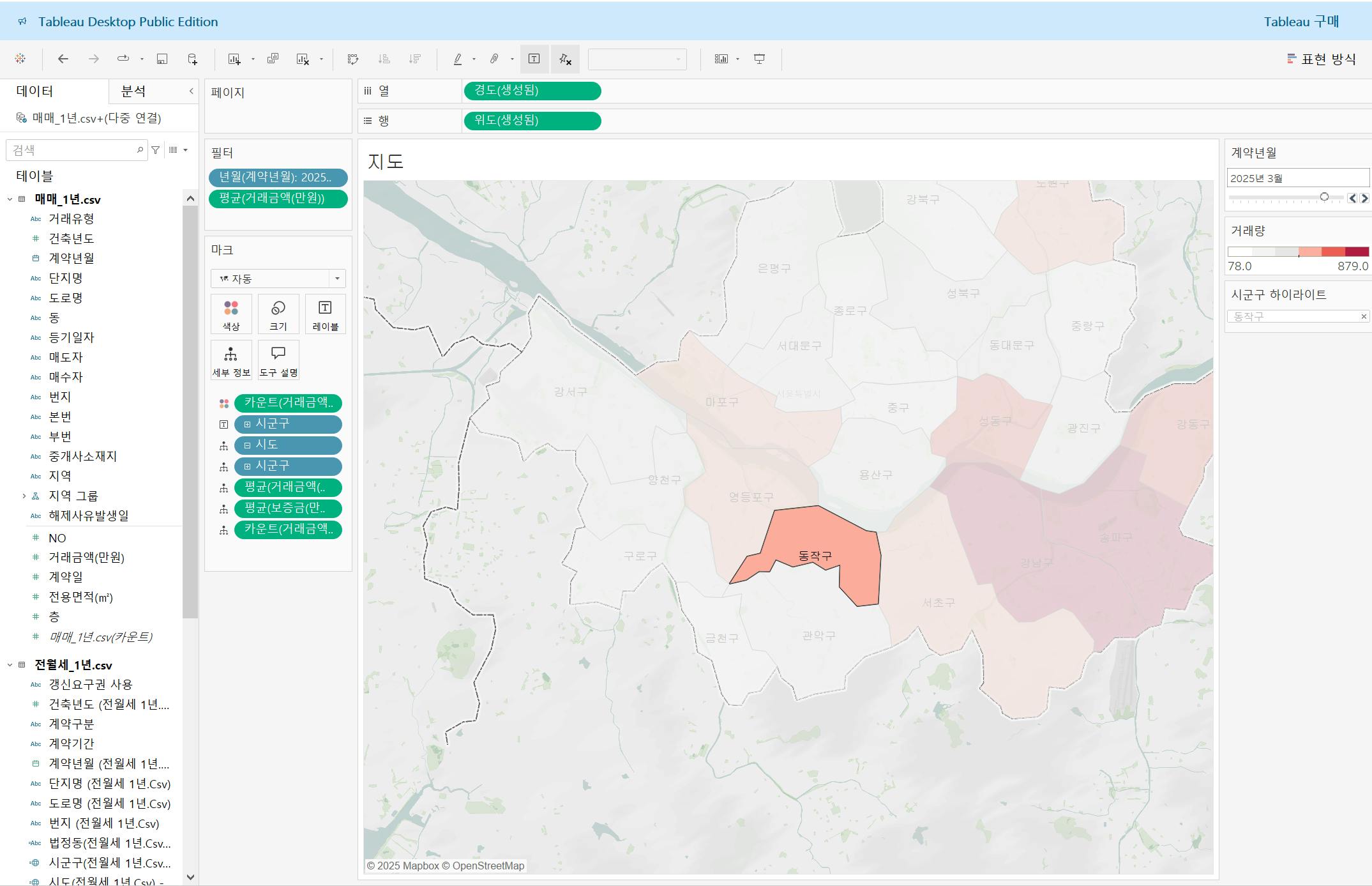This screenshot has height=886, width=1372.
Task: Switch to the 분석 tab
Action: pos(133,91)
